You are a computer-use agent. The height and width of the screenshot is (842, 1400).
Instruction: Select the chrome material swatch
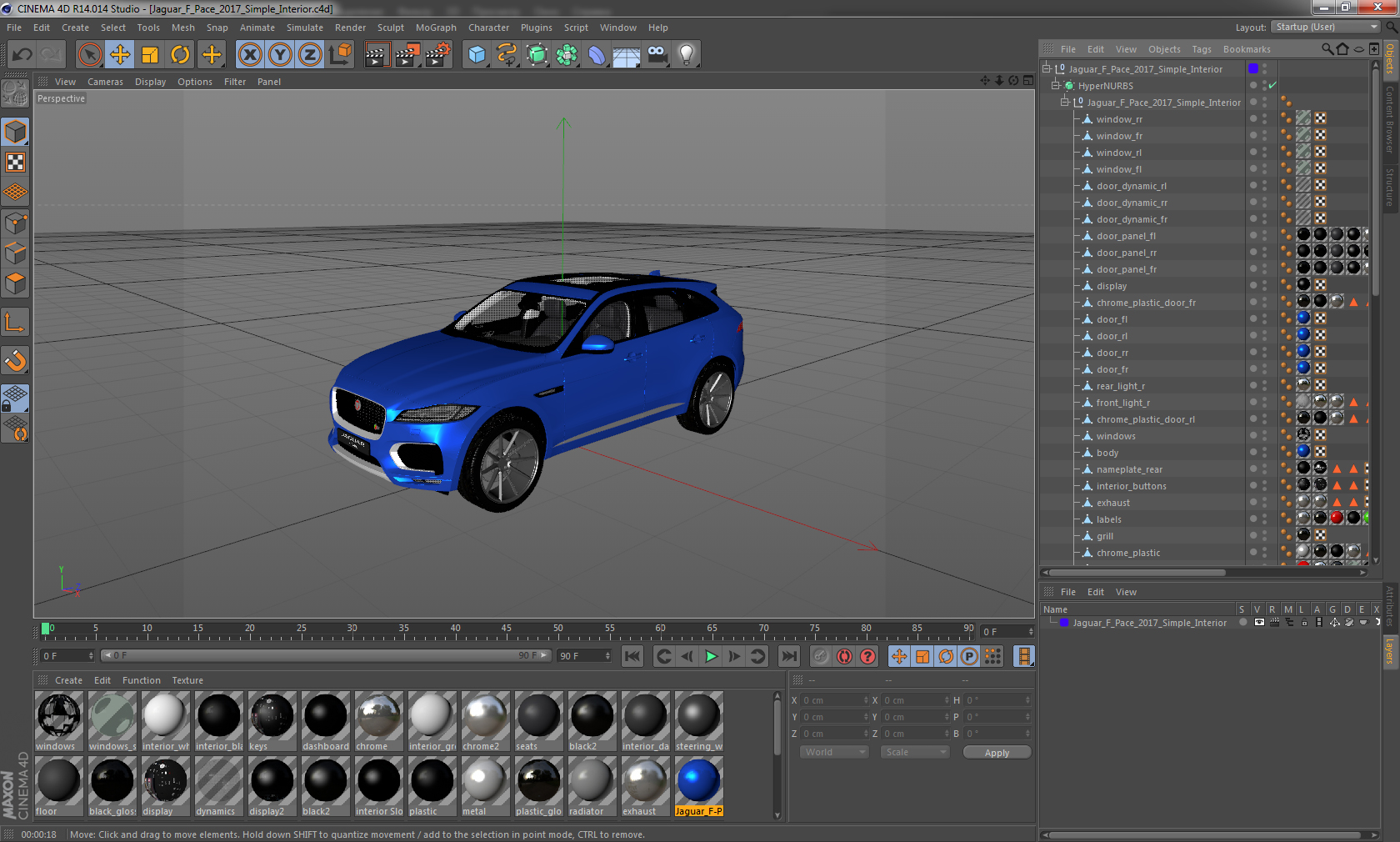point(378,722)
